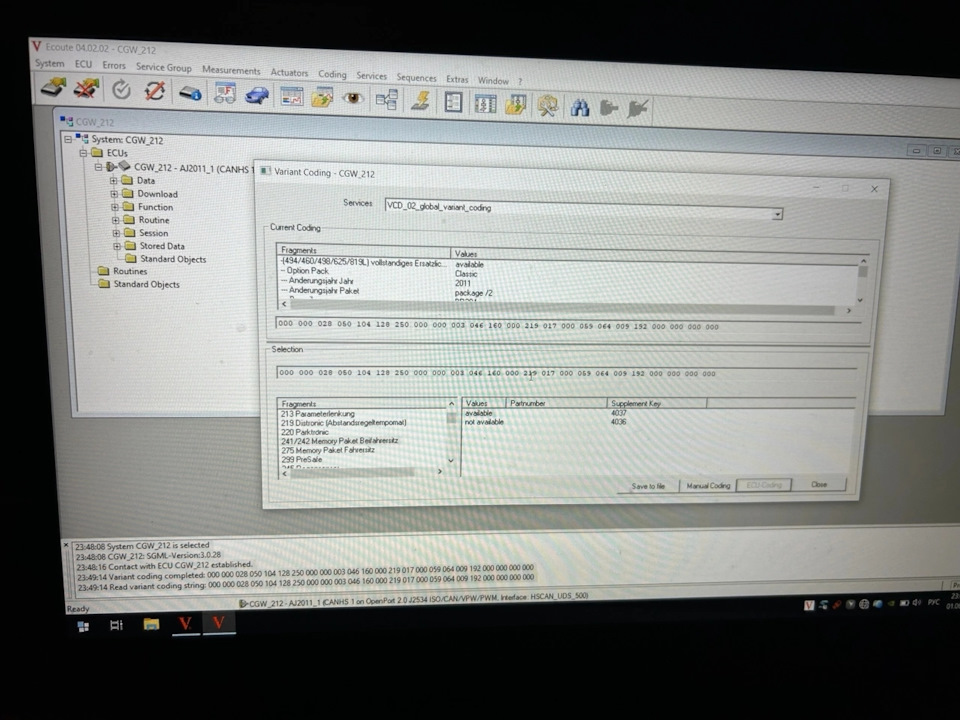Open the Service Group menu

coord(163,67)
